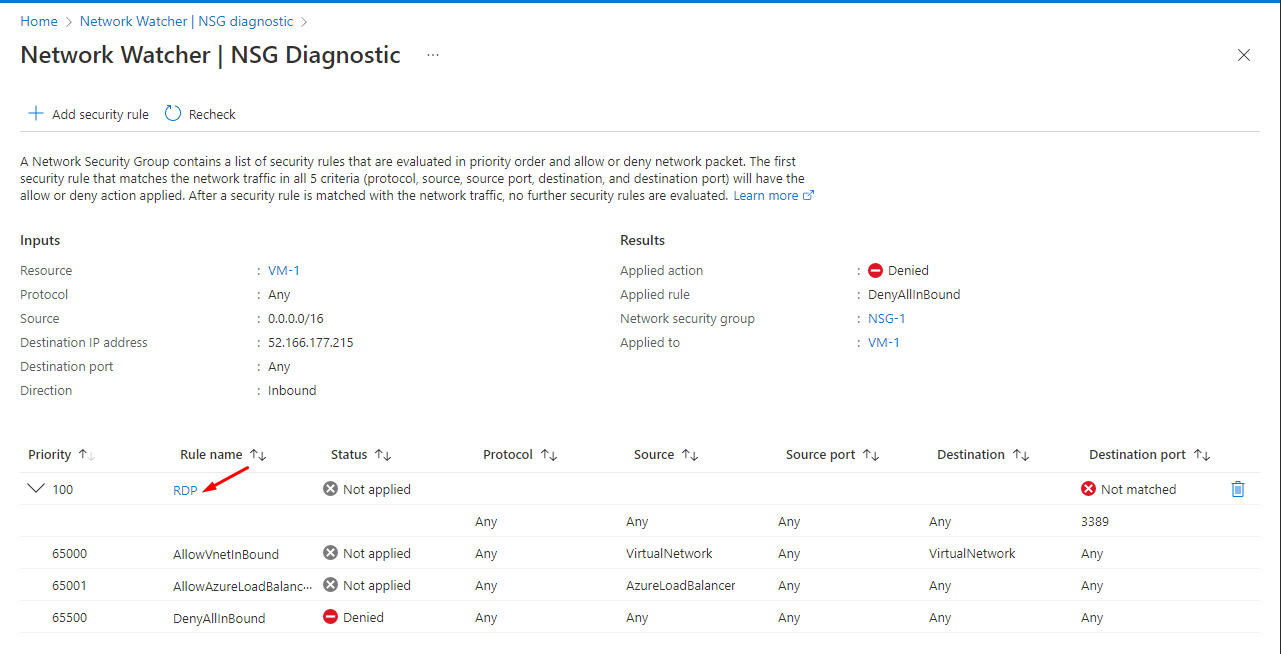Image resolution: width=1281 pixels, height=654 pixels.
Task: Click the Not matched red icon
Action: point(1089,489)
